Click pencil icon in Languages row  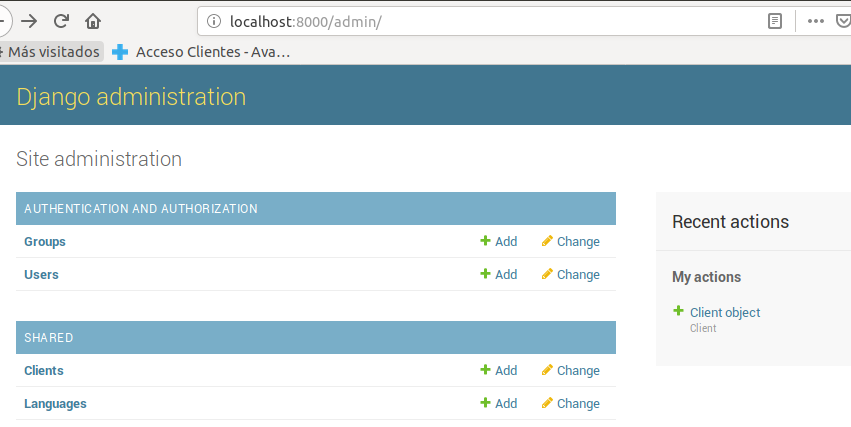pos(547,403)
